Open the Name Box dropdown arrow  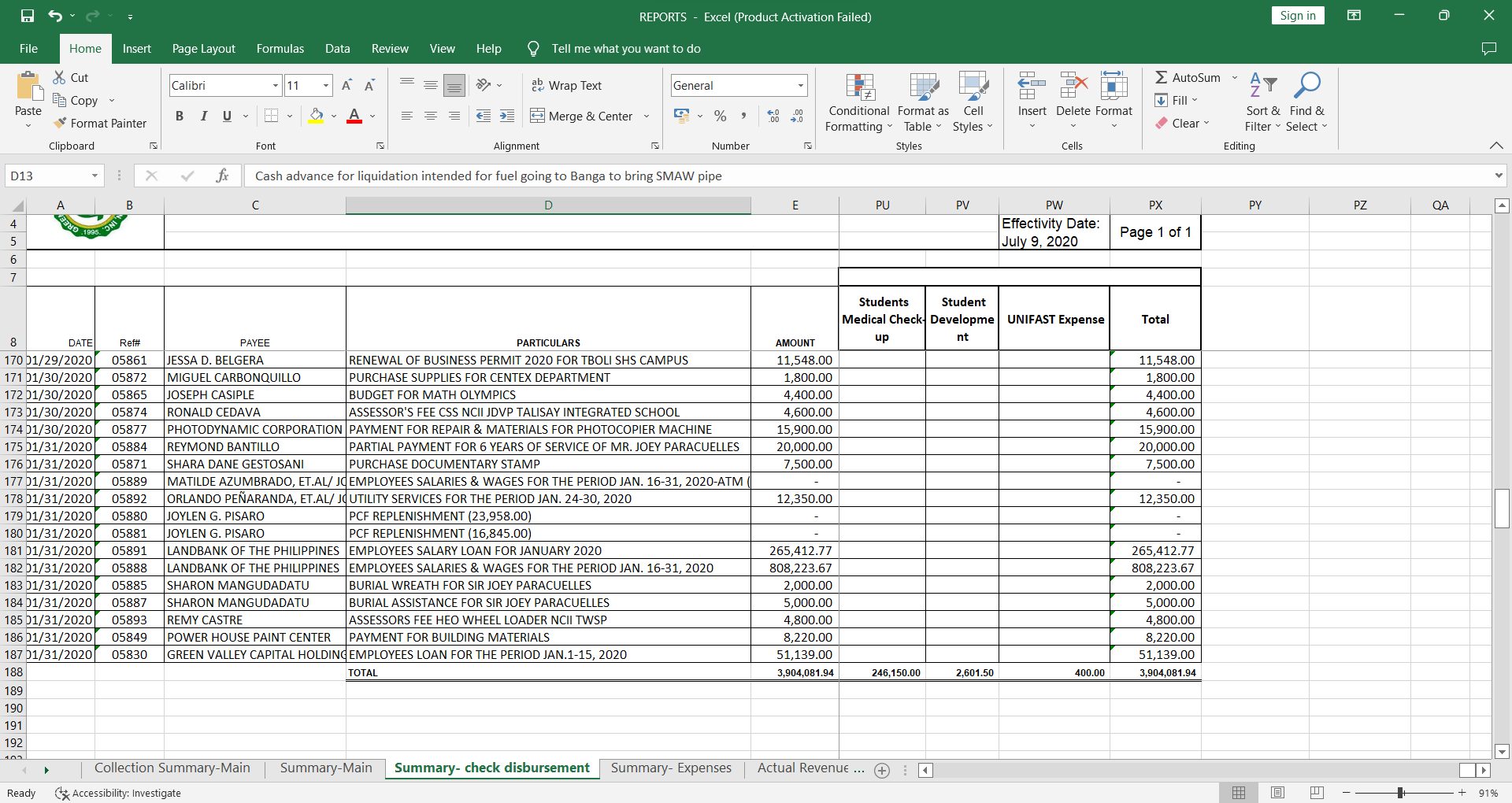(94, 176)
